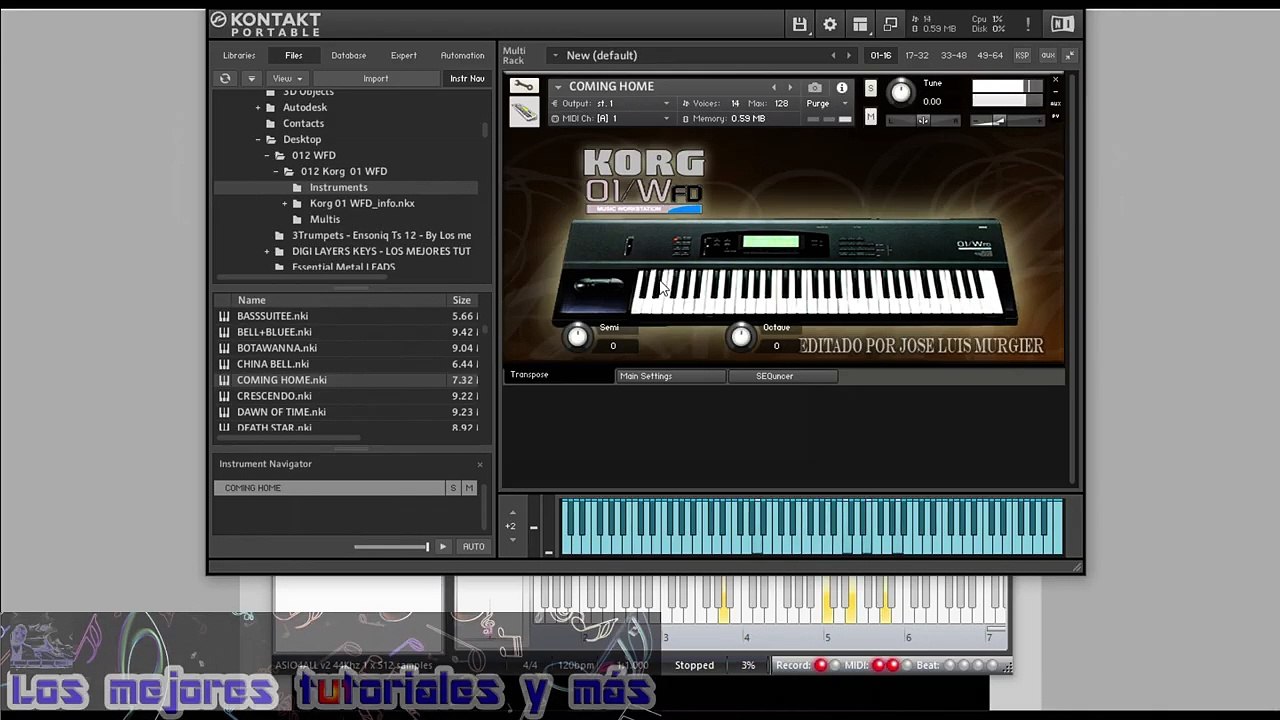Click the Octave knob
The image size is (1280, 720).
(741, 337)
